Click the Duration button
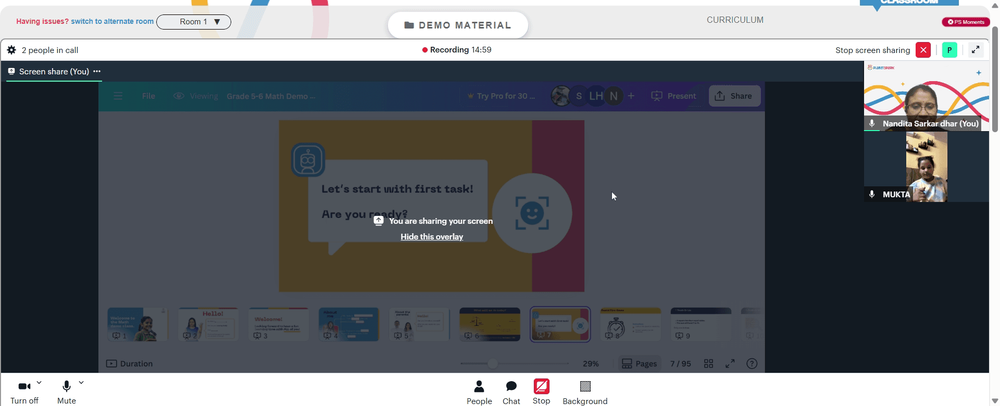This screenshot has height=406, width=1000. [129, 364]
